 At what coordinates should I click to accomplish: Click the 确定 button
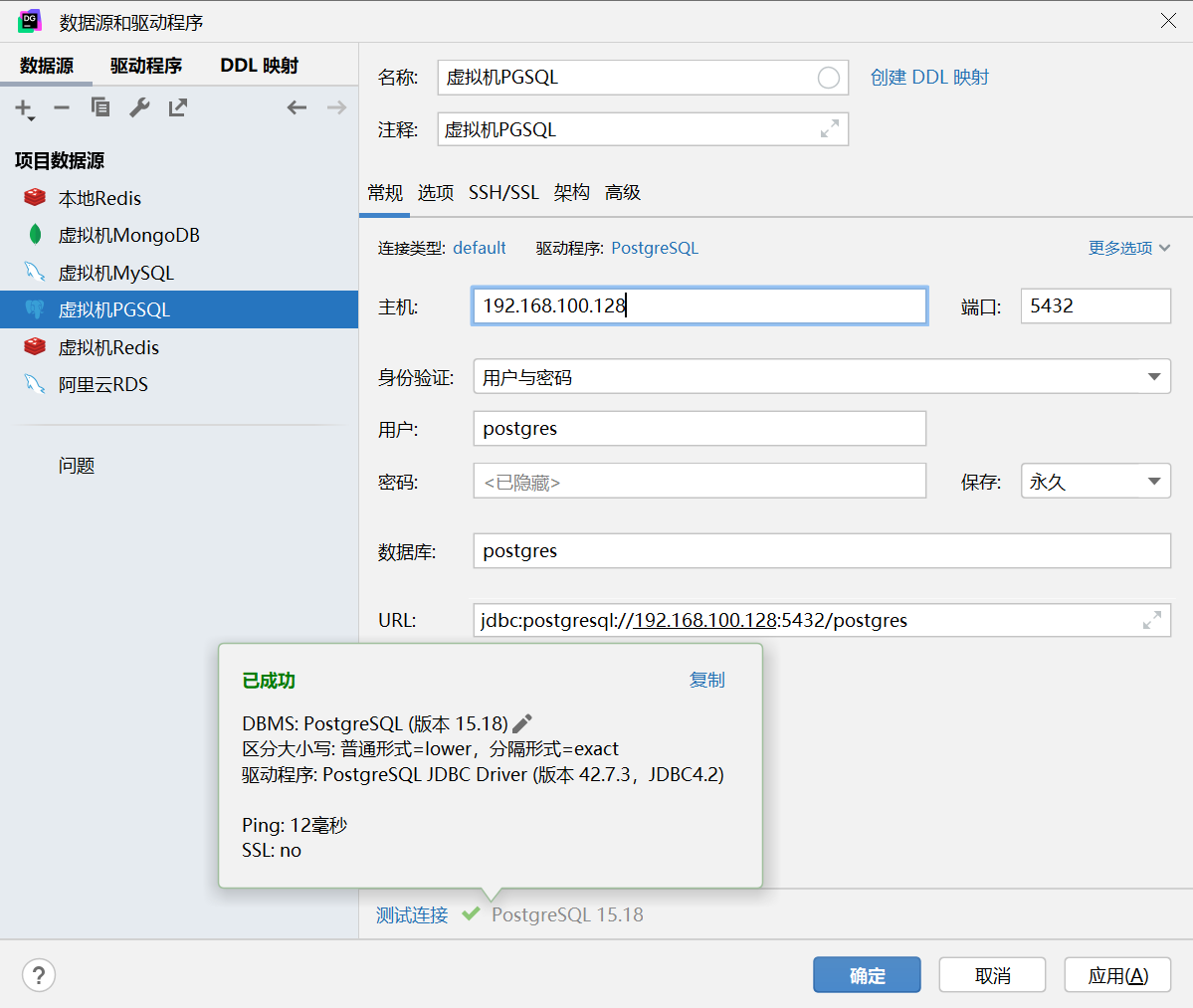pos(867,975)
